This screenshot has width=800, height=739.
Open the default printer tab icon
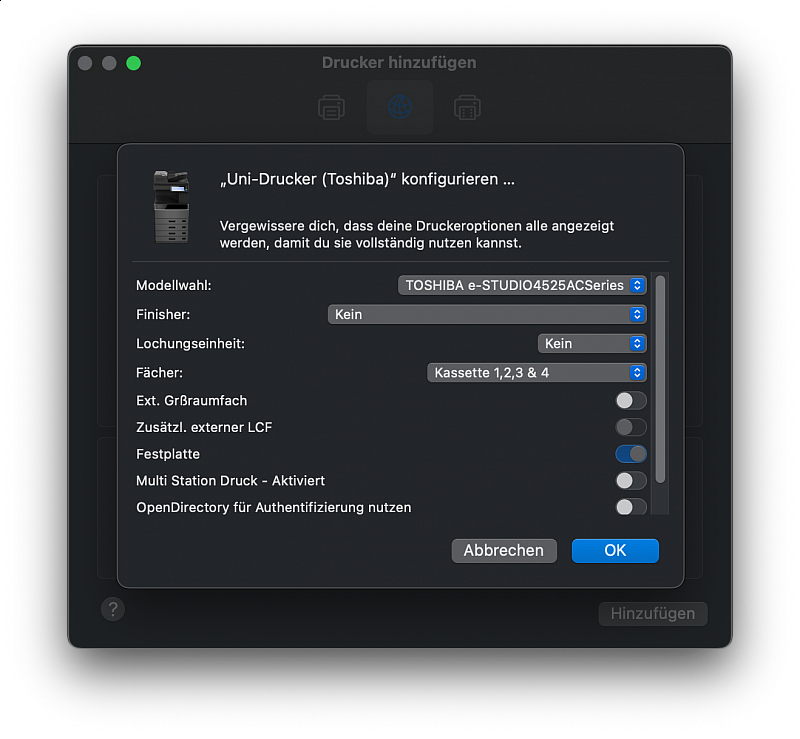click(331, 107)
